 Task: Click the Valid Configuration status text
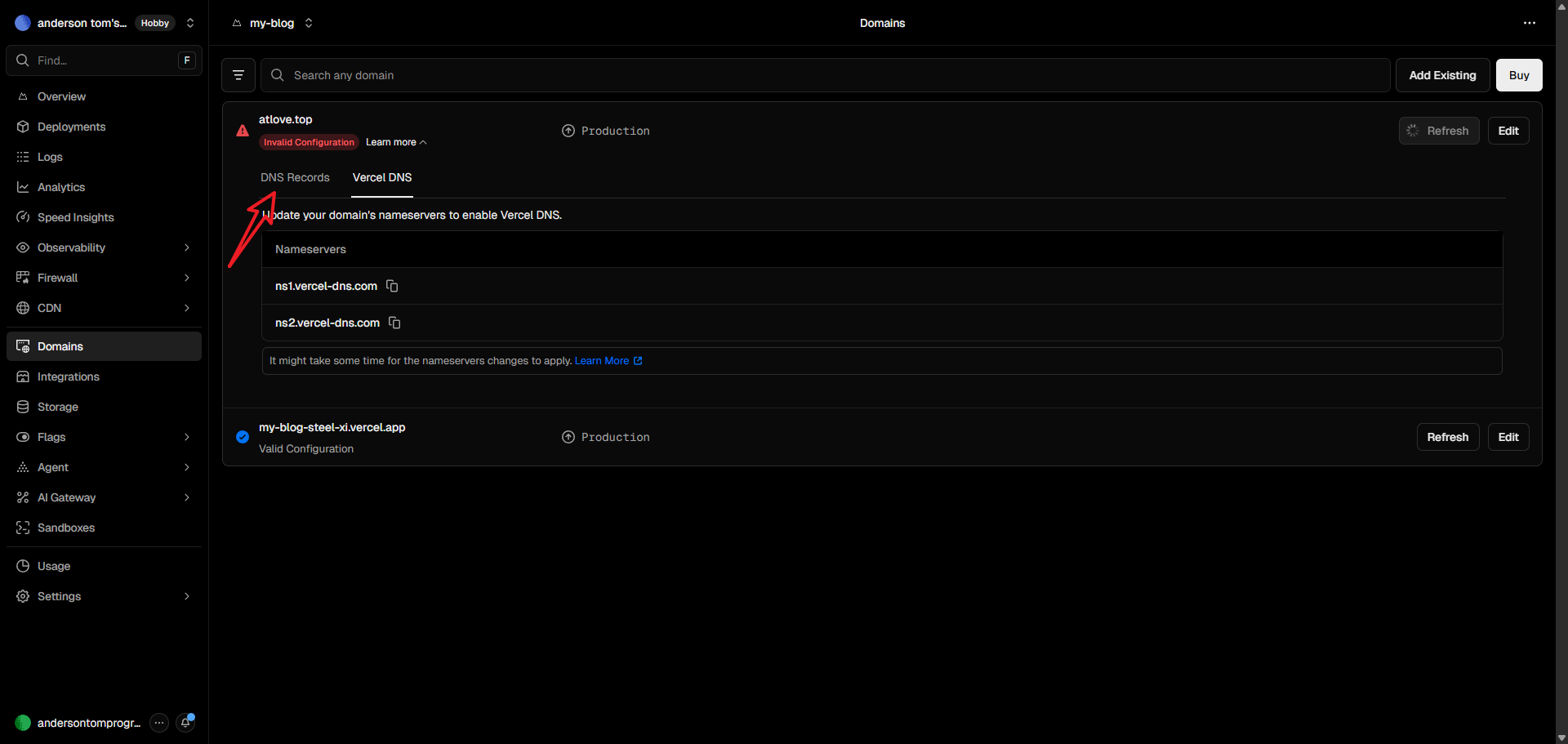[x=306, y=448]
